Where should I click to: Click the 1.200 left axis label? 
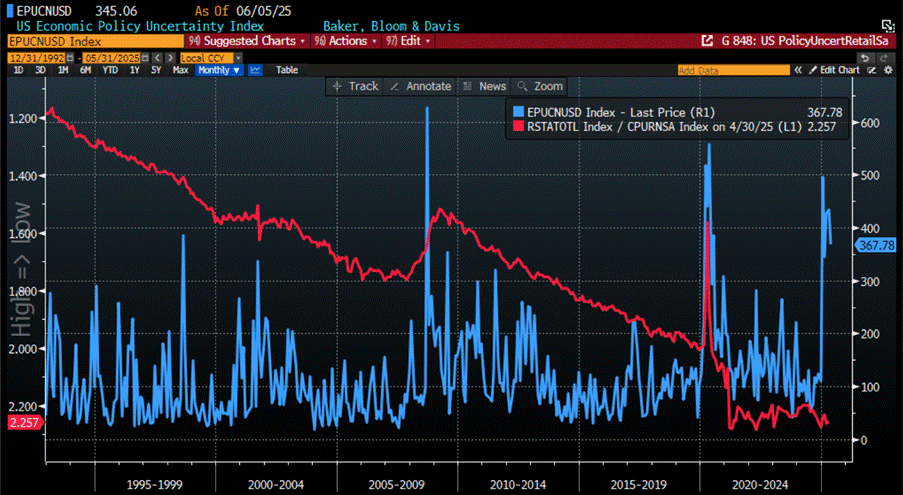click(x=23, y=119)
